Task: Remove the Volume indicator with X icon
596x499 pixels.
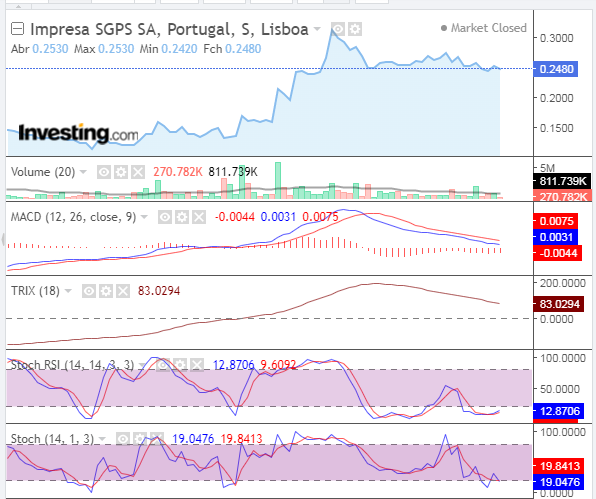Action: tap(138, 172)
